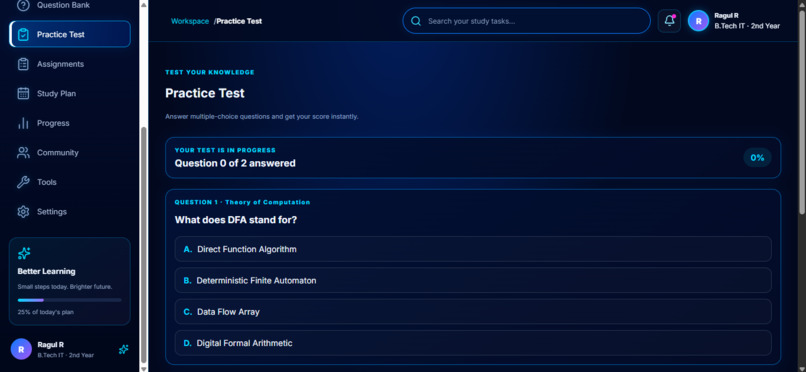
Task: Focus the Search your study tasks field
Action: pyautogui.click(x=526, y=21)
